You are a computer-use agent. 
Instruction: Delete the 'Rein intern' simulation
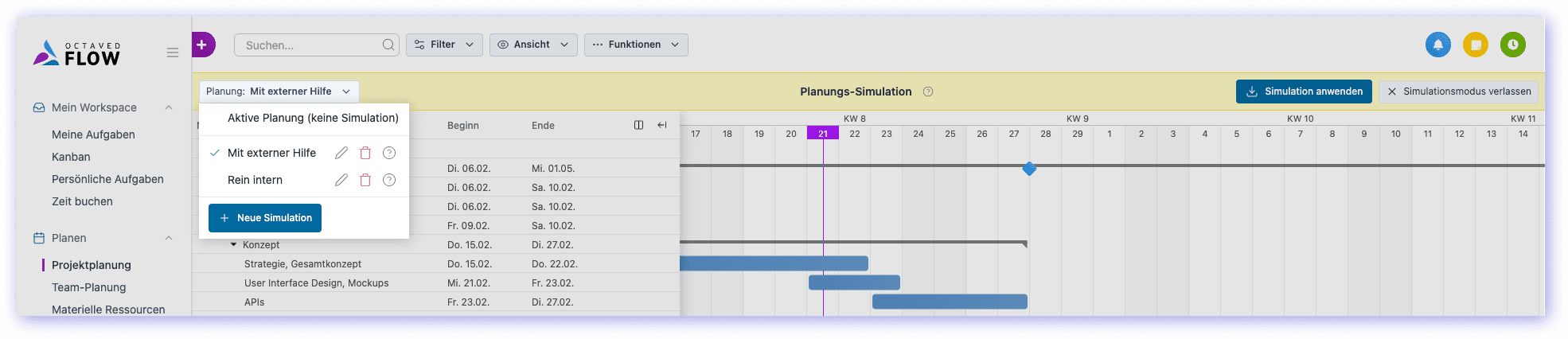pos(365,180)
